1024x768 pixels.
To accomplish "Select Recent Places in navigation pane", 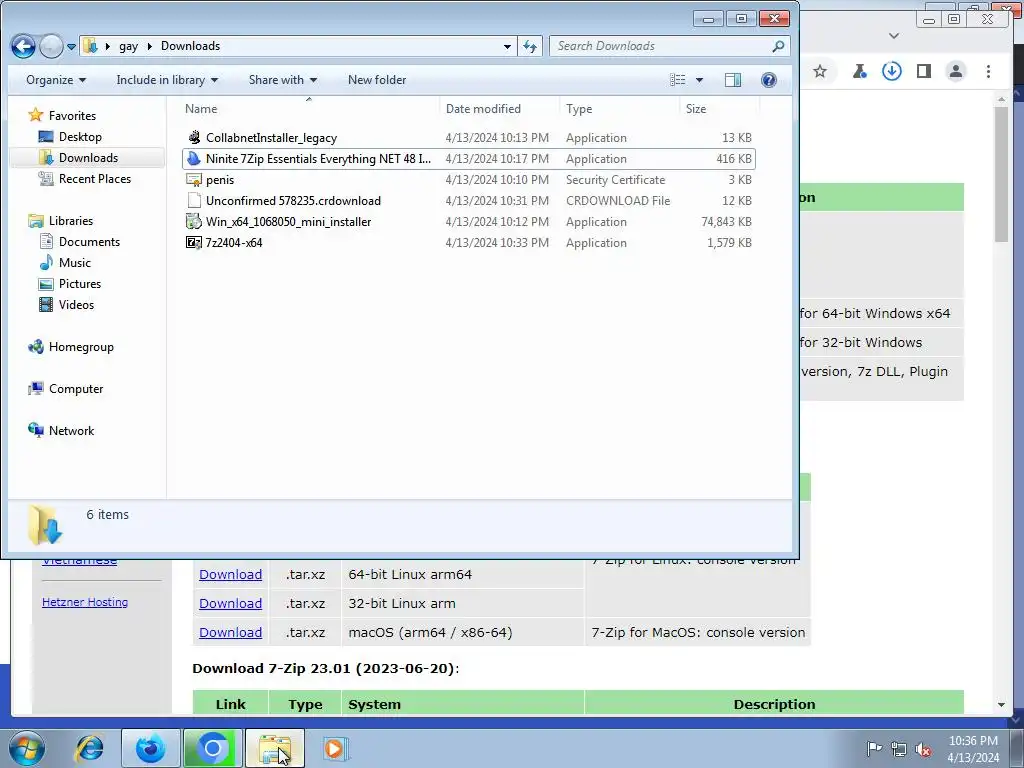I will [x=95, y=178].
